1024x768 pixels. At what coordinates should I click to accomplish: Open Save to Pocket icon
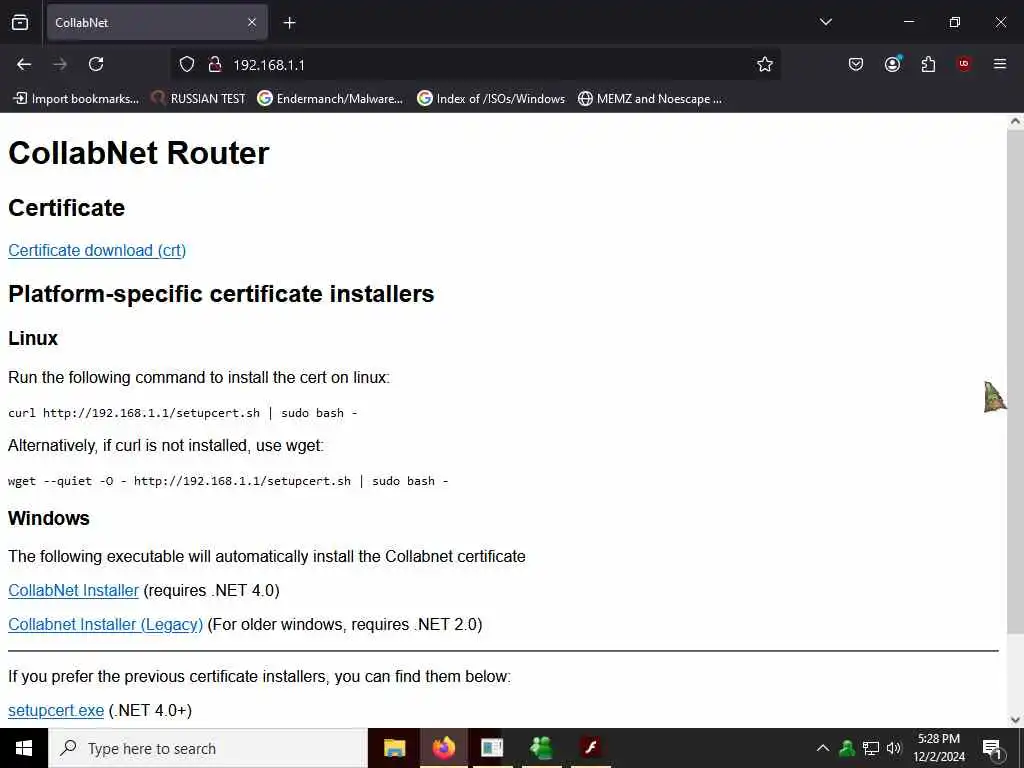point(856,64)
